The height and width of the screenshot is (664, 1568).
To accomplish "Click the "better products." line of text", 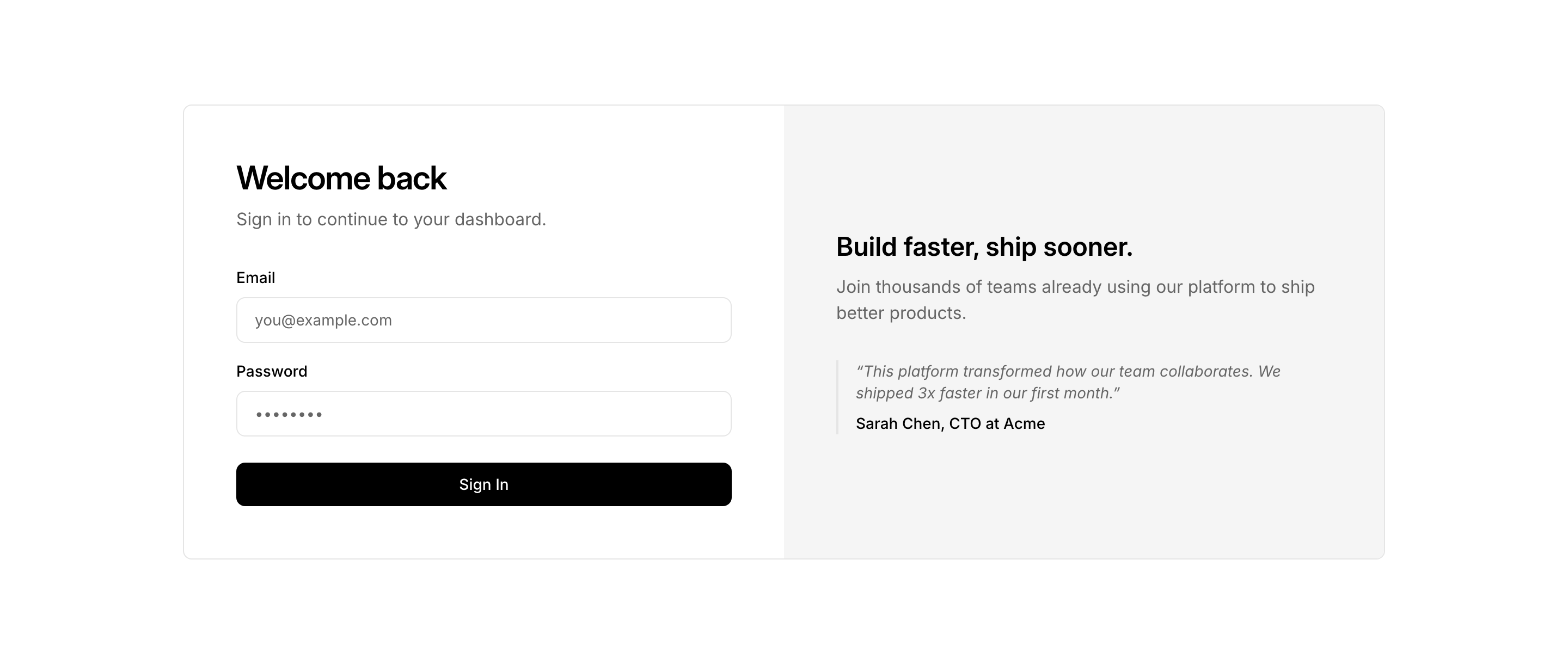I will pos(901,313).
